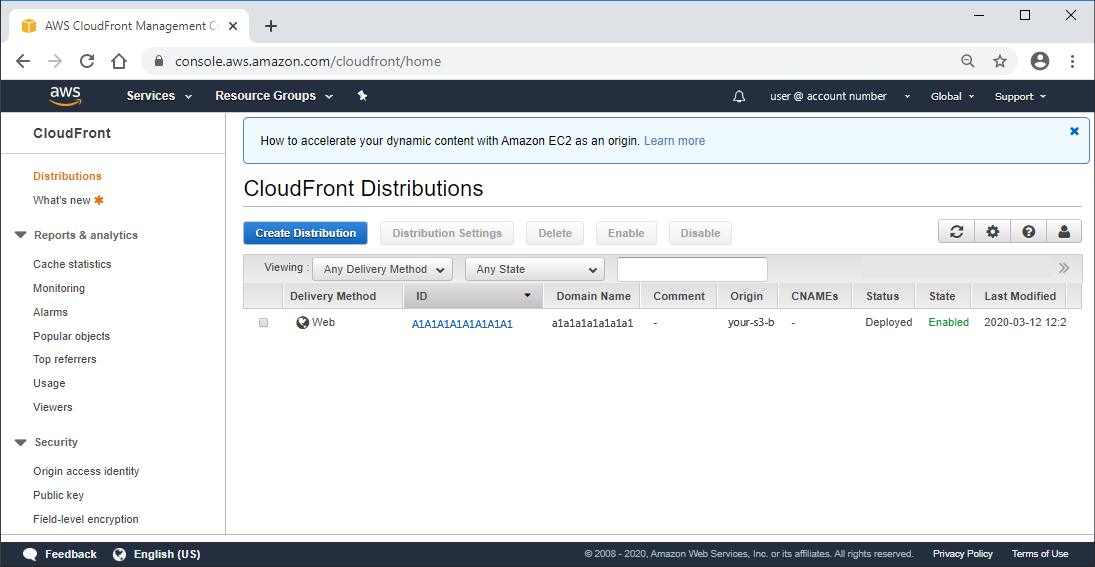The height and width of the screenshot is (567, 1095).
Task: Open Cache statistics report
Action: tap(72, 264)
